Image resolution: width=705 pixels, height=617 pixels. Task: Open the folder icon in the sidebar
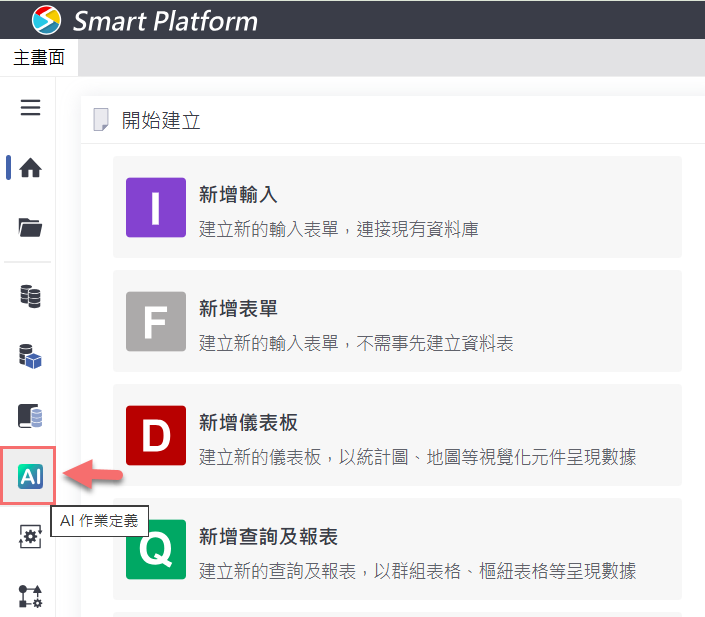(30, 228)
